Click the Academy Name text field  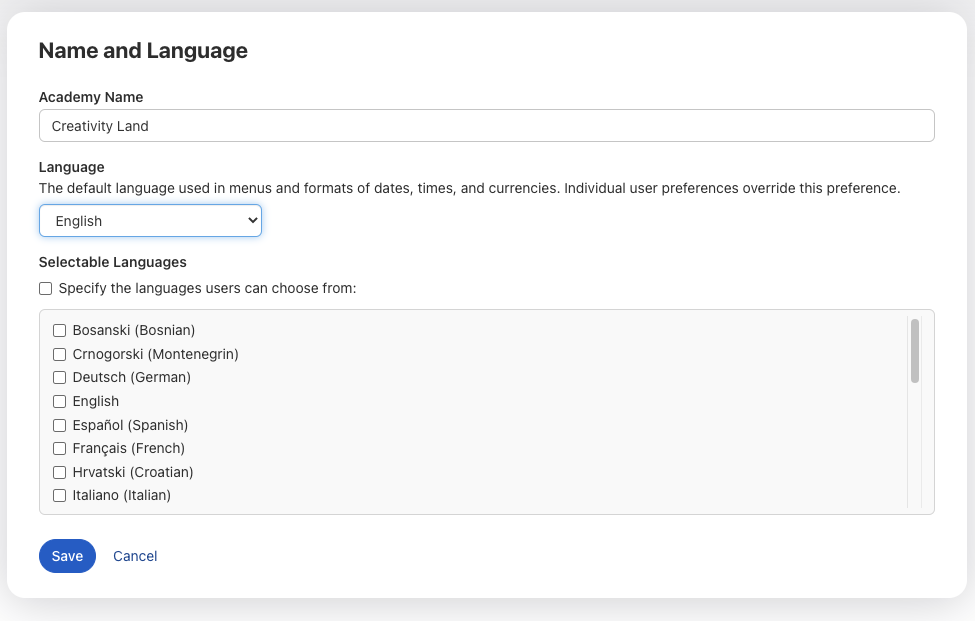(x=486, y=126)
